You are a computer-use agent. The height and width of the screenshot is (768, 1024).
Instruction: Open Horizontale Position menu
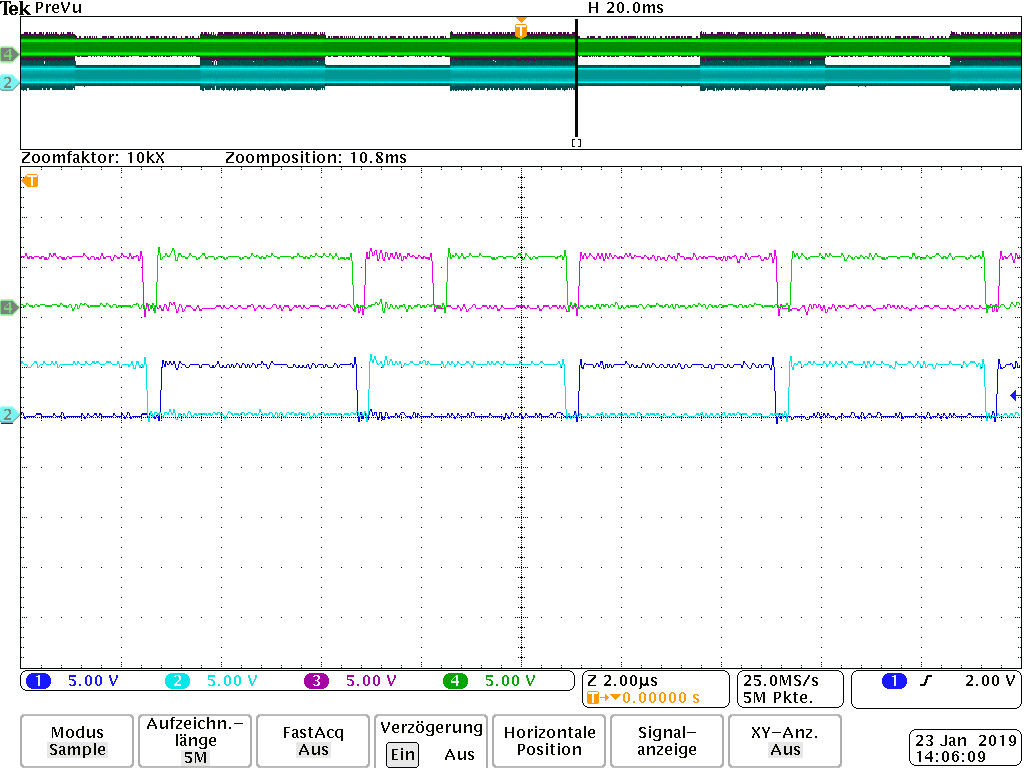click(x=549, y=741)
